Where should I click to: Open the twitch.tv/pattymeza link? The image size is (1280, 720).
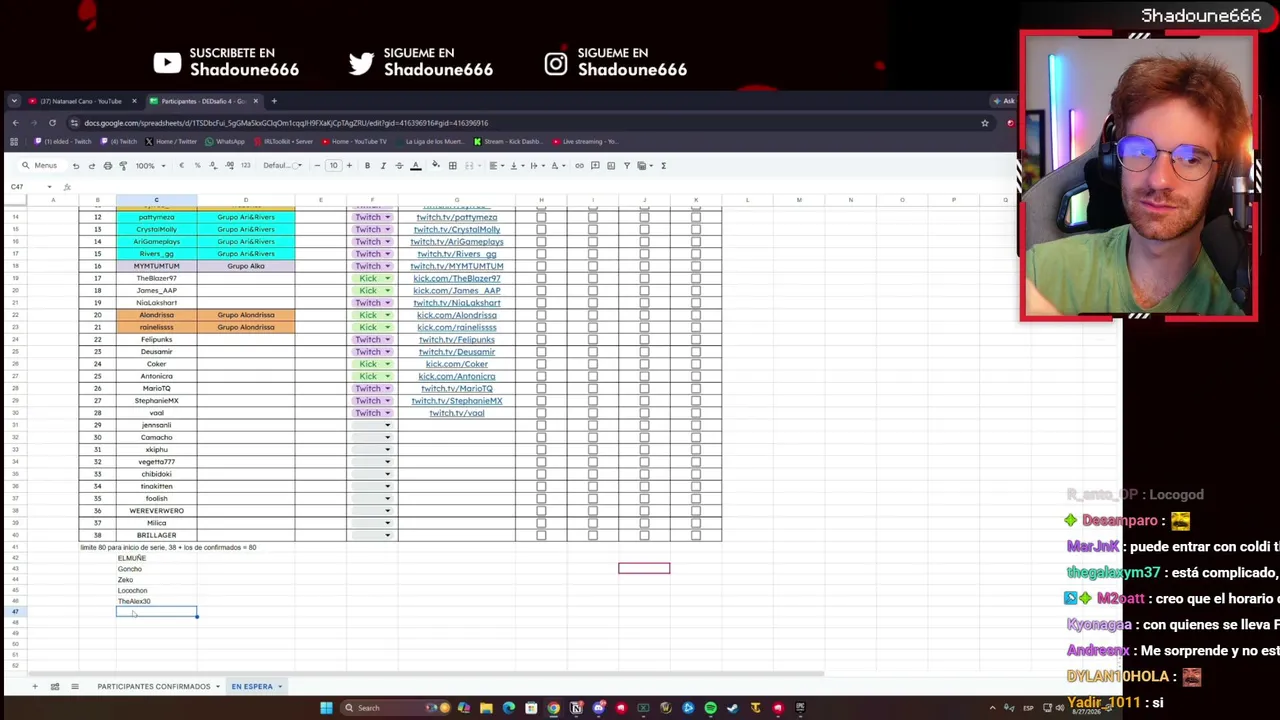456,217
